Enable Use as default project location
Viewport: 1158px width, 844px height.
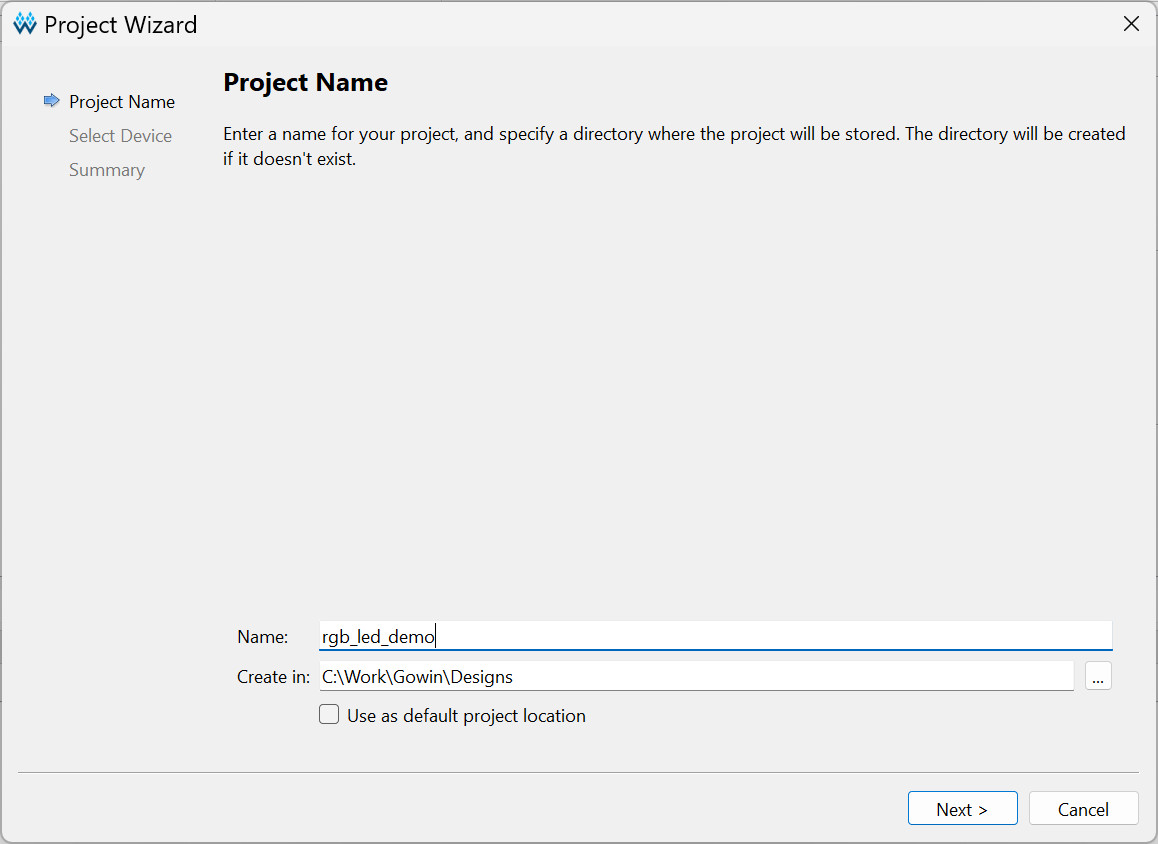pos(329,715)
